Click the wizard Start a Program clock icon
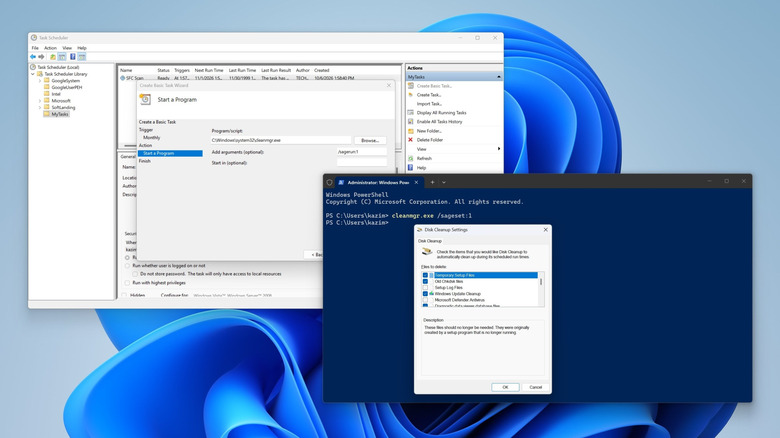Image resolution: width=780 pixels, height=438 pixels. (145, 100)
